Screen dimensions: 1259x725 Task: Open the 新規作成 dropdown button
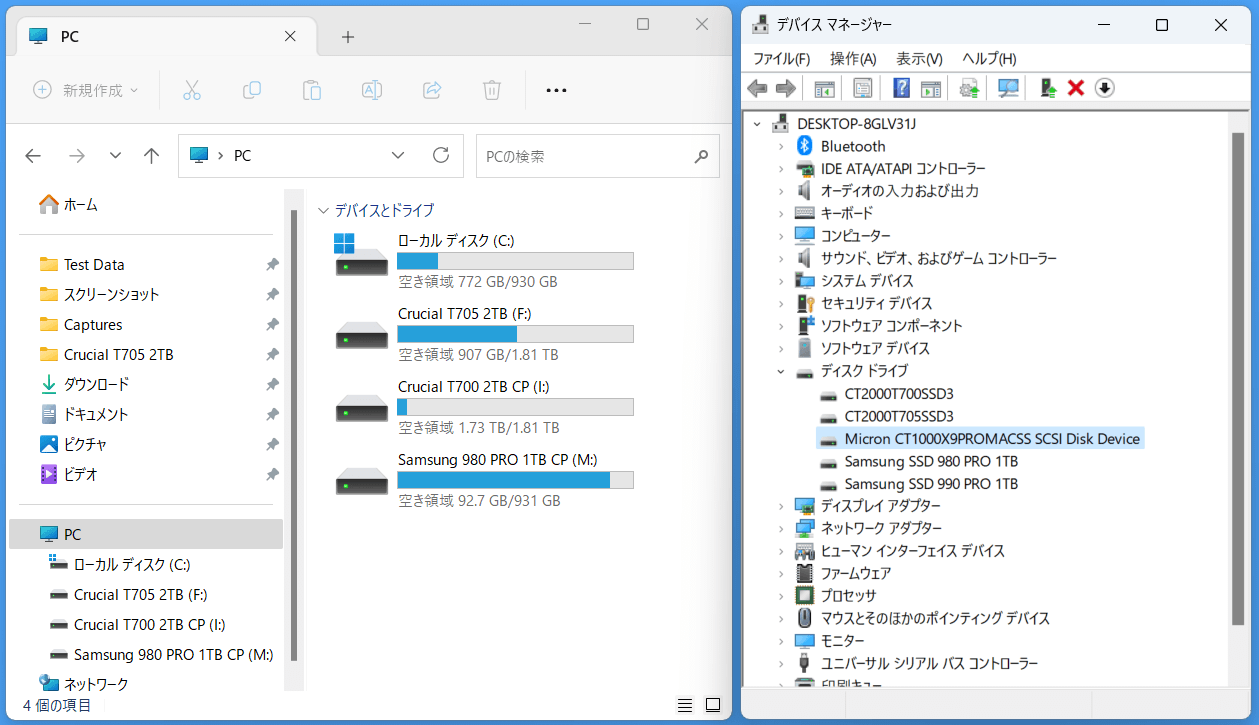(86, 90)
